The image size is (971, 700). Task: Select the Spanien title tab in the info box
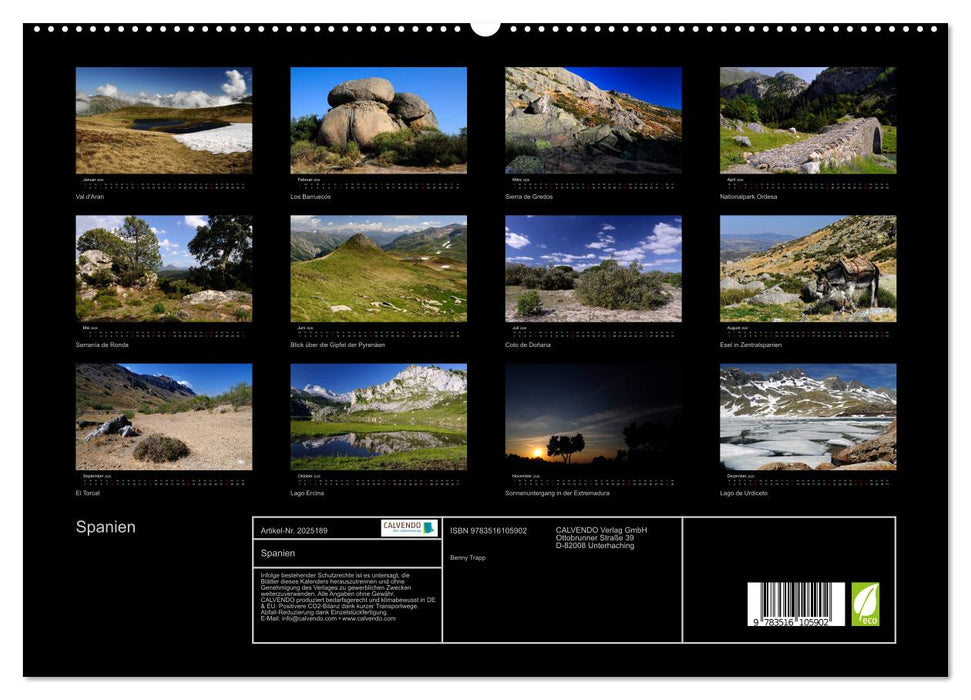[x=278, y=555]
